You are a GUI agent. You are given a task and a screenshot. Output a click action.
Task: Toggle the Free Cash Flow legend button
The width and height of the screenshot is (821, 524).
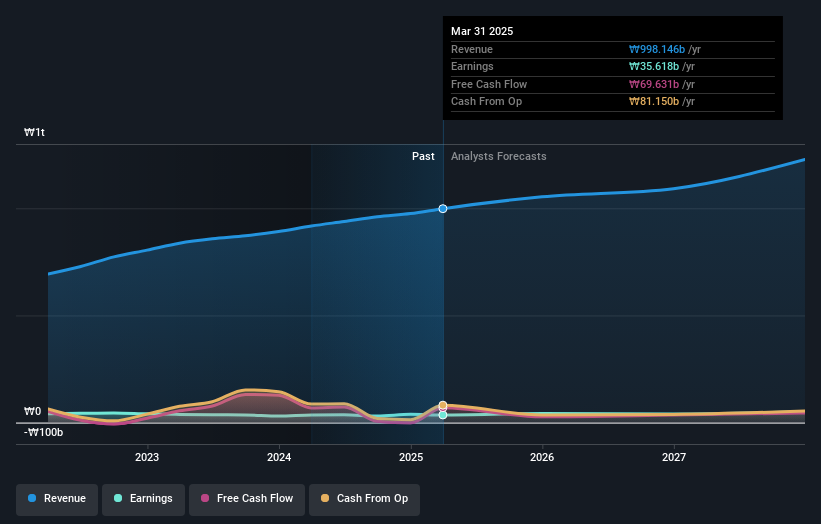pos(247,499)
